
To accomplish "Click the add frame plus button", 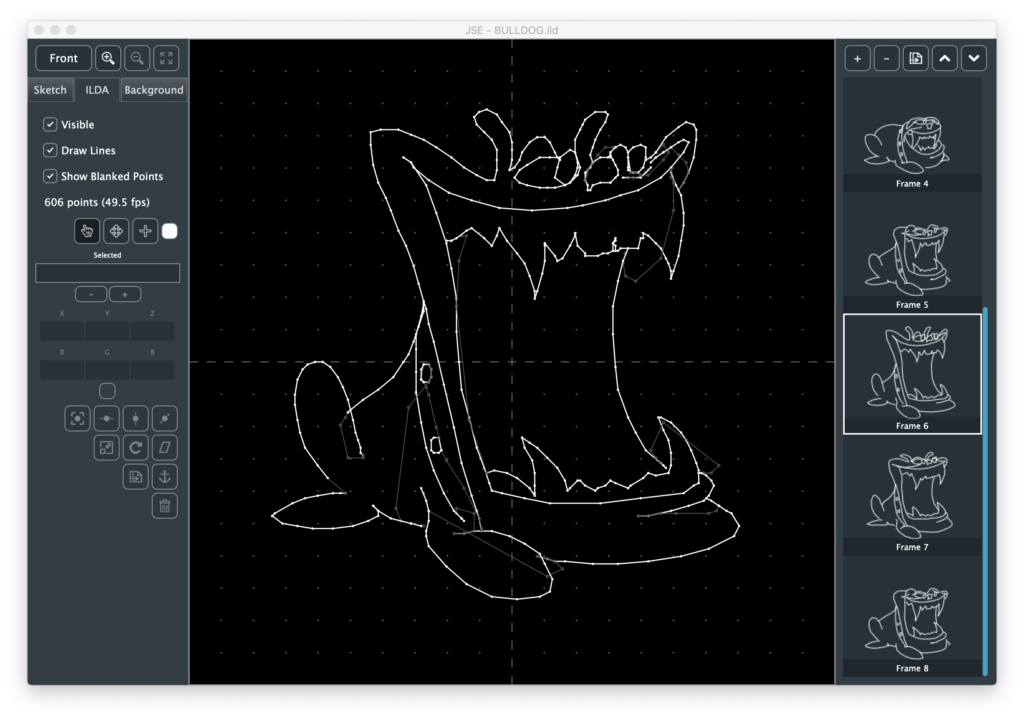I will pyautogui.click(x=857, y=59).
